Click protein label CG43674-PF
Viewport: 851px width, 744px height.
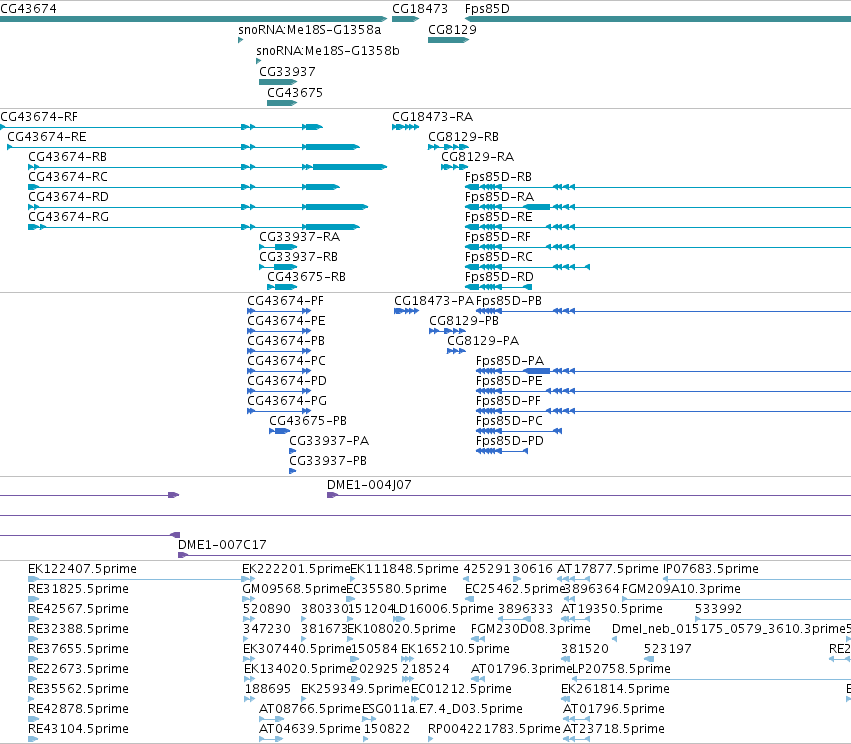coord(285,301)
